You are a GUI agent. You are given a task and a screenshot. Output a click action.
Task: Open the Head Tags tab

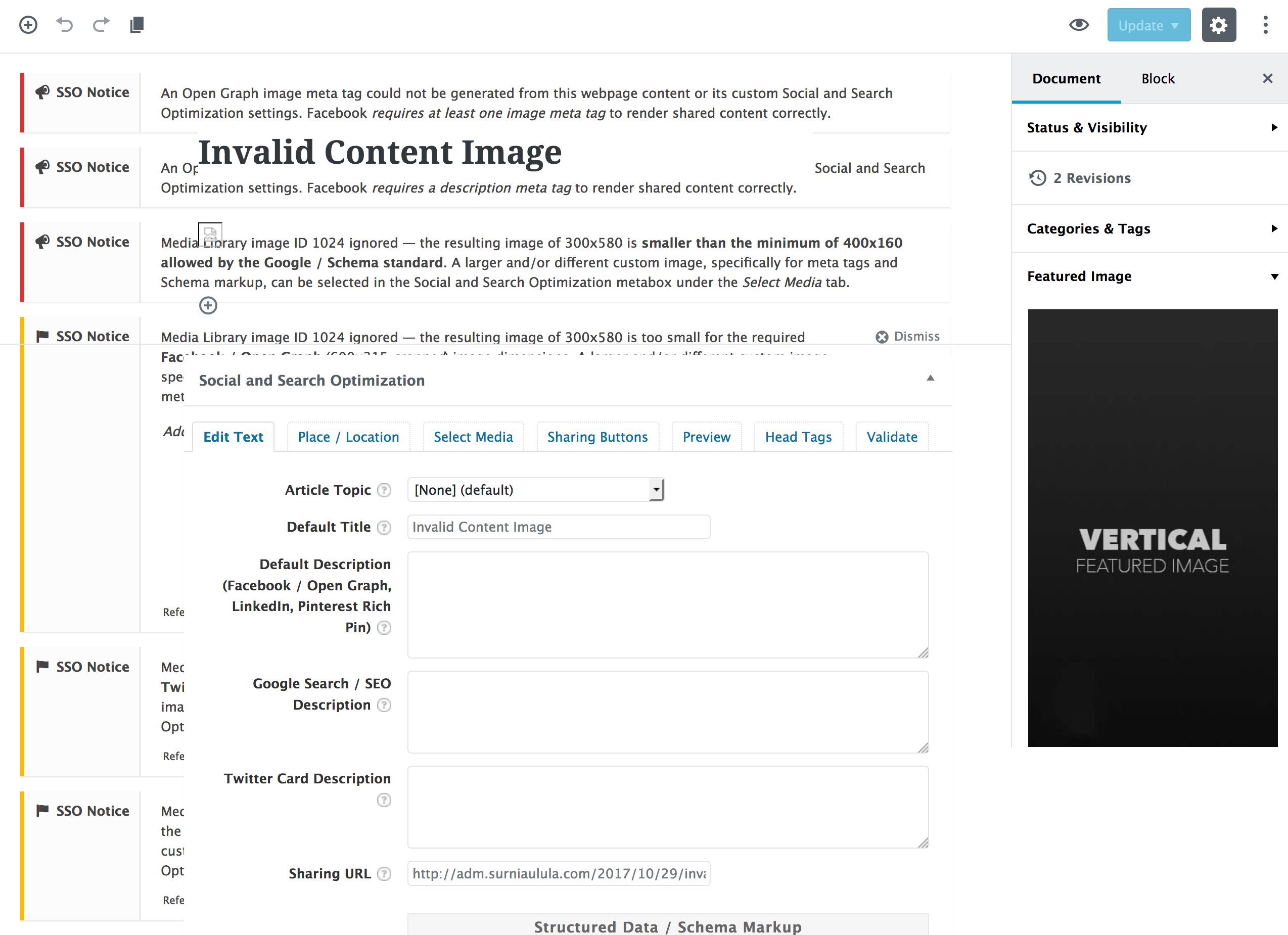798,437
